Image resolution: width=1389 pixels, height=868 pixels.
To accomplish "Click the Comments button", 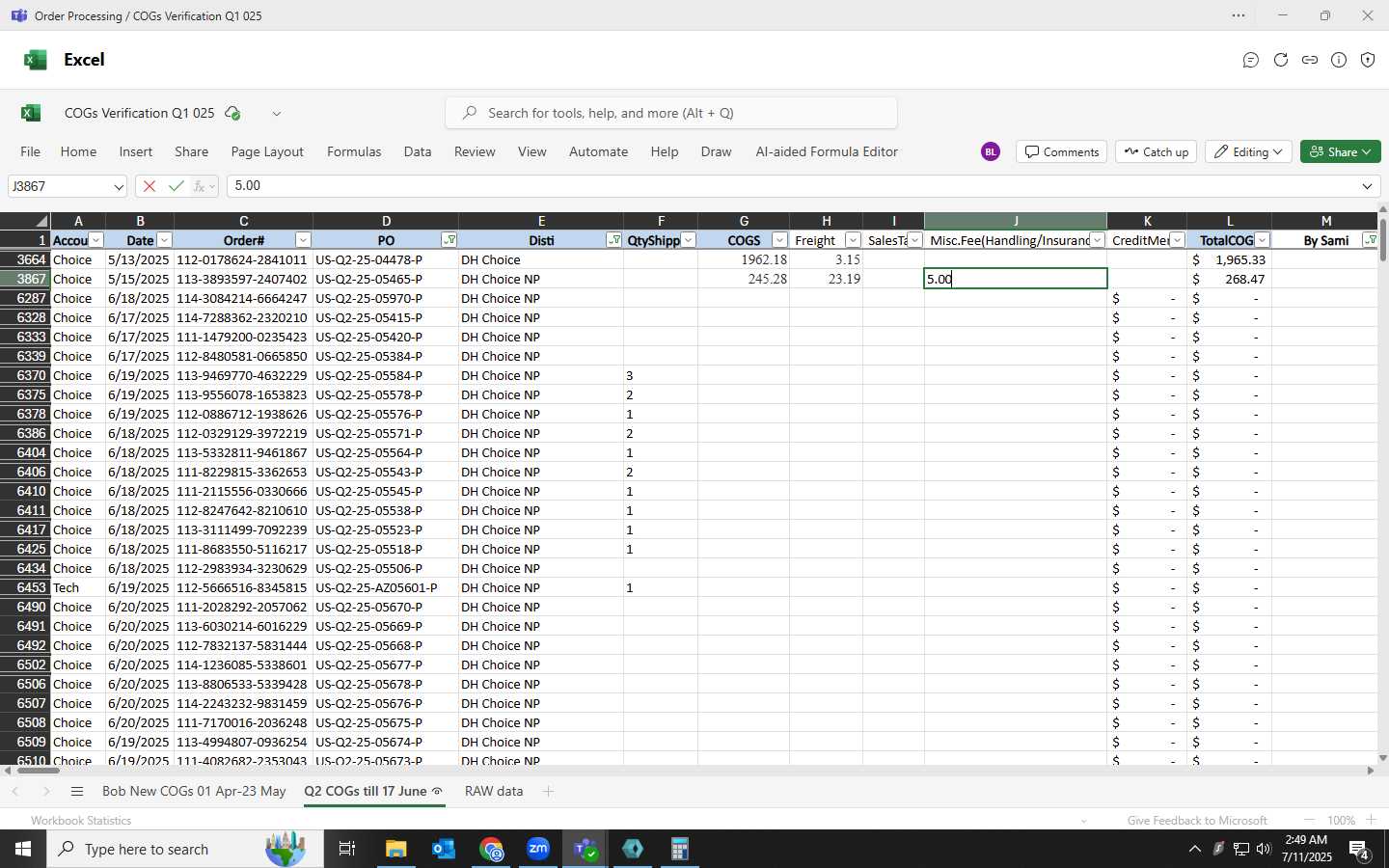I will (1061, 151).
